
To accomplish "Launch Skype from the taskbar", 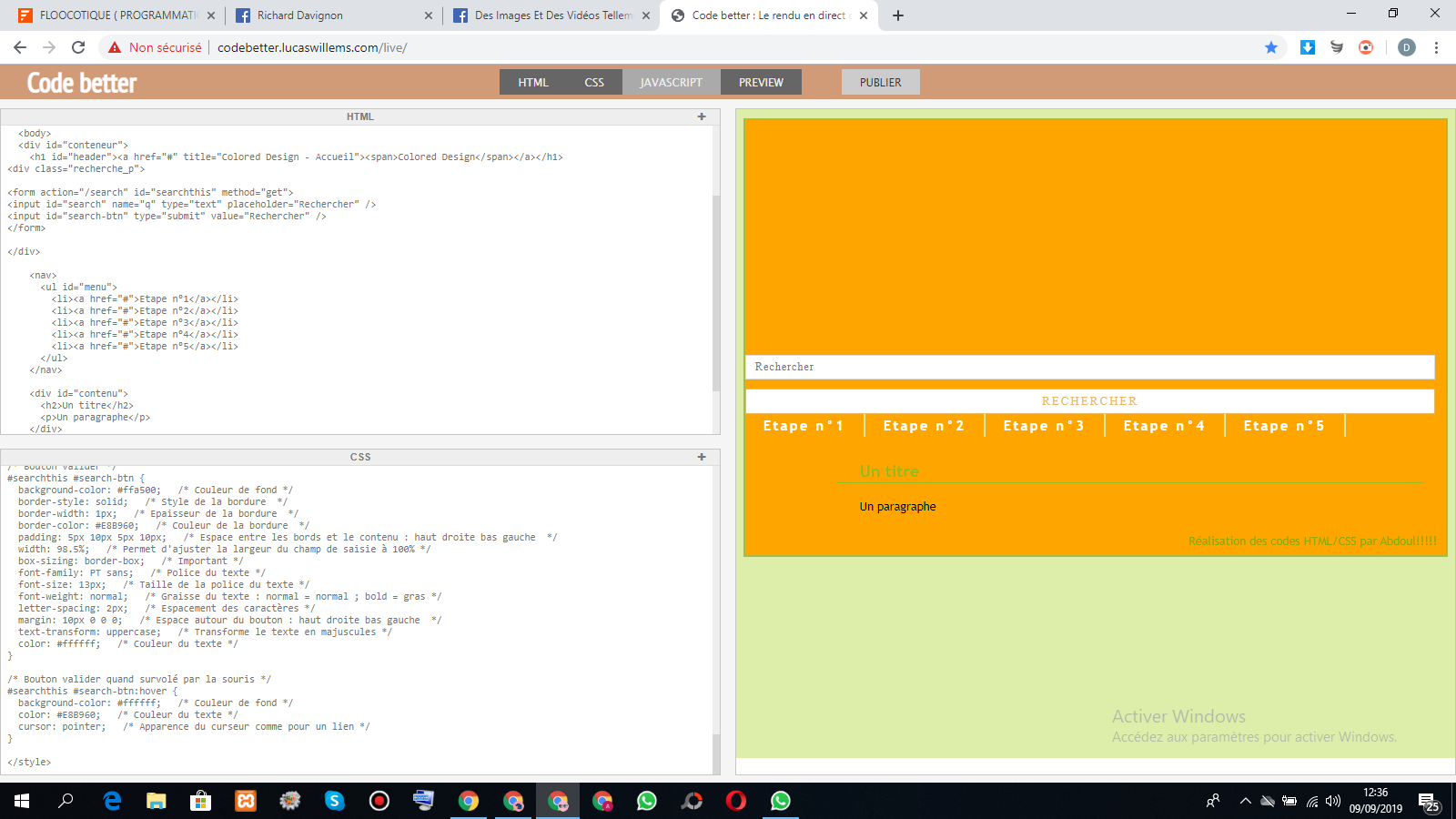I will tap(335, 801).
